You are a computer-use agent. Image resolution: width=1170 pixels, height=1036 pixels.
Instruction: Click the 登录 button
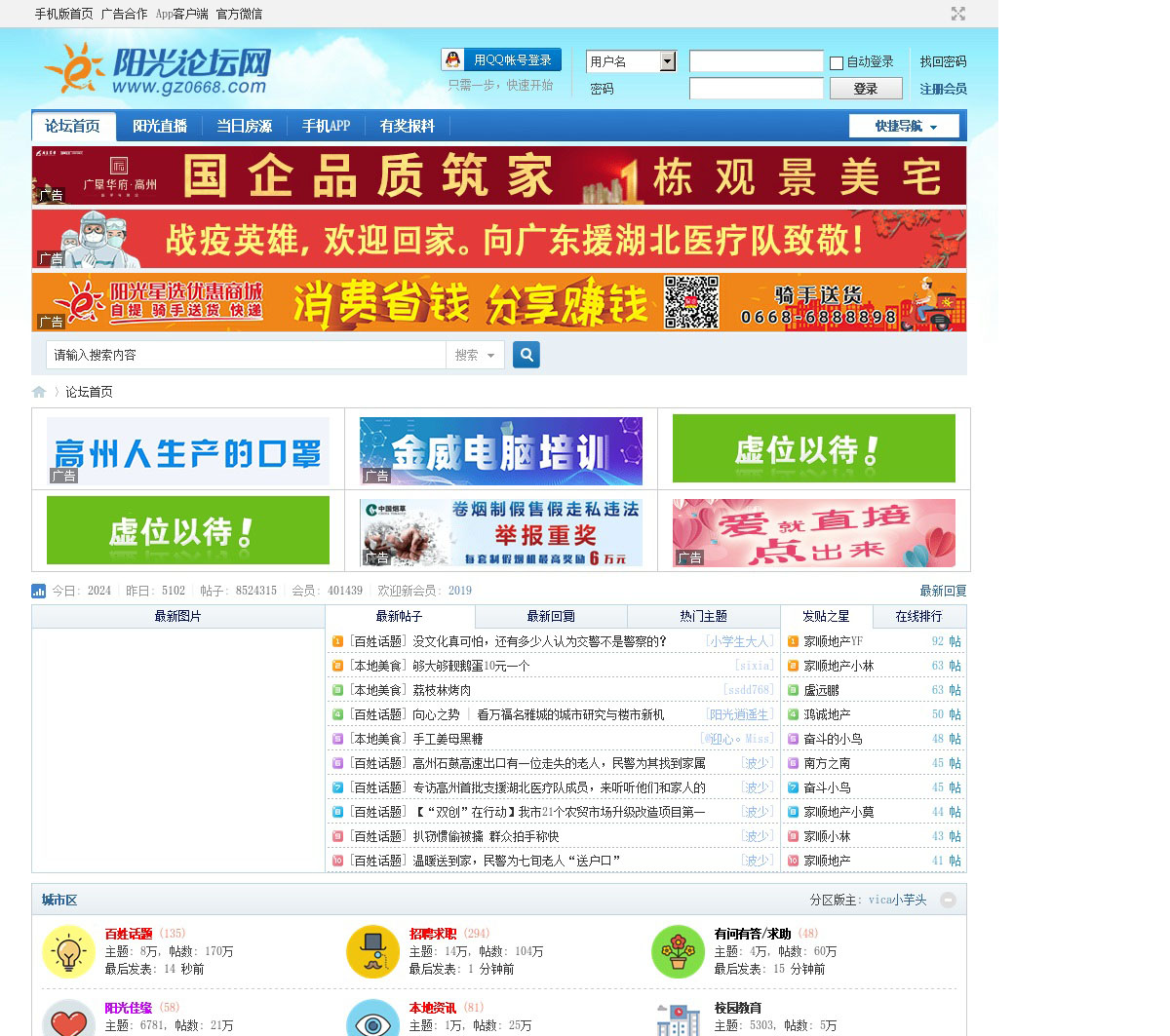pos(866,89)
